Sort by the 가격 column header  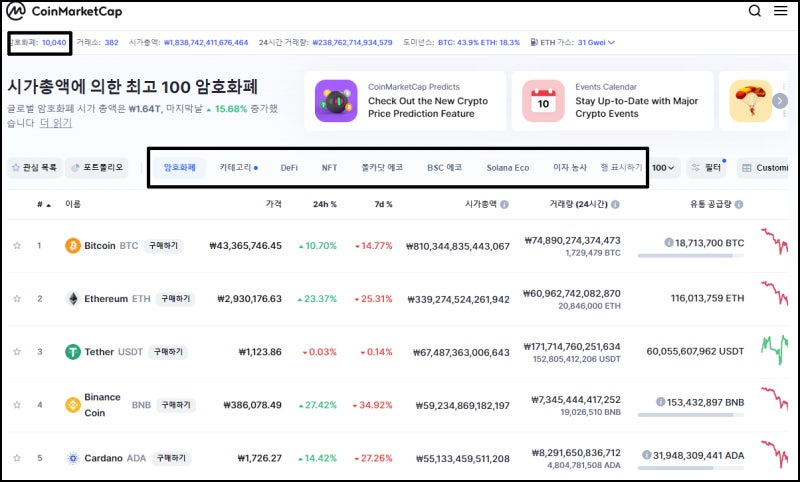[273, 204]
